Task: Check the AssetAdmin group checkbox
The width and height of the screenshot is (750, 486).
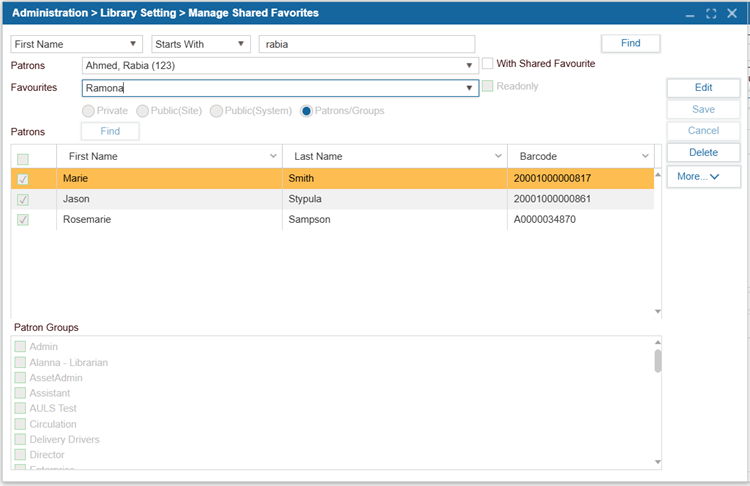Action: [20, 377]
